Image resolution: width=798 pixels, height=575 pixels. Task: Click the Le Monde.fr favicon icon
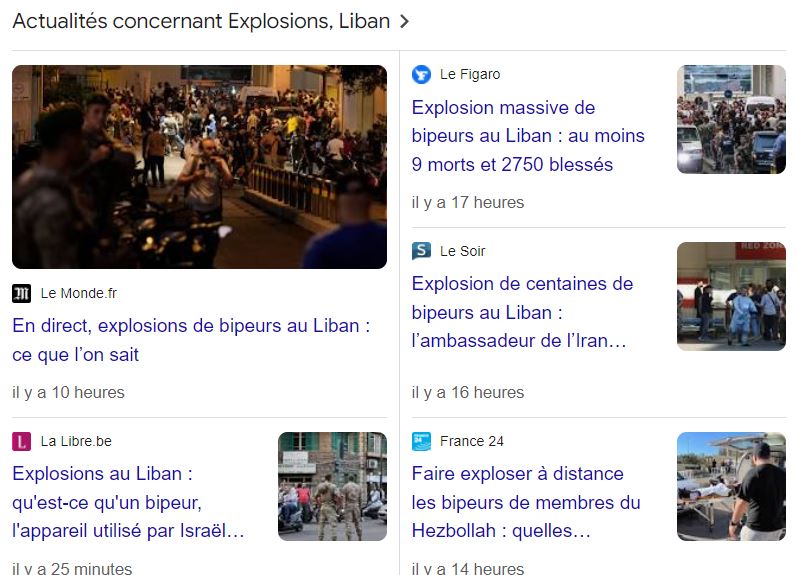(21, 294)
